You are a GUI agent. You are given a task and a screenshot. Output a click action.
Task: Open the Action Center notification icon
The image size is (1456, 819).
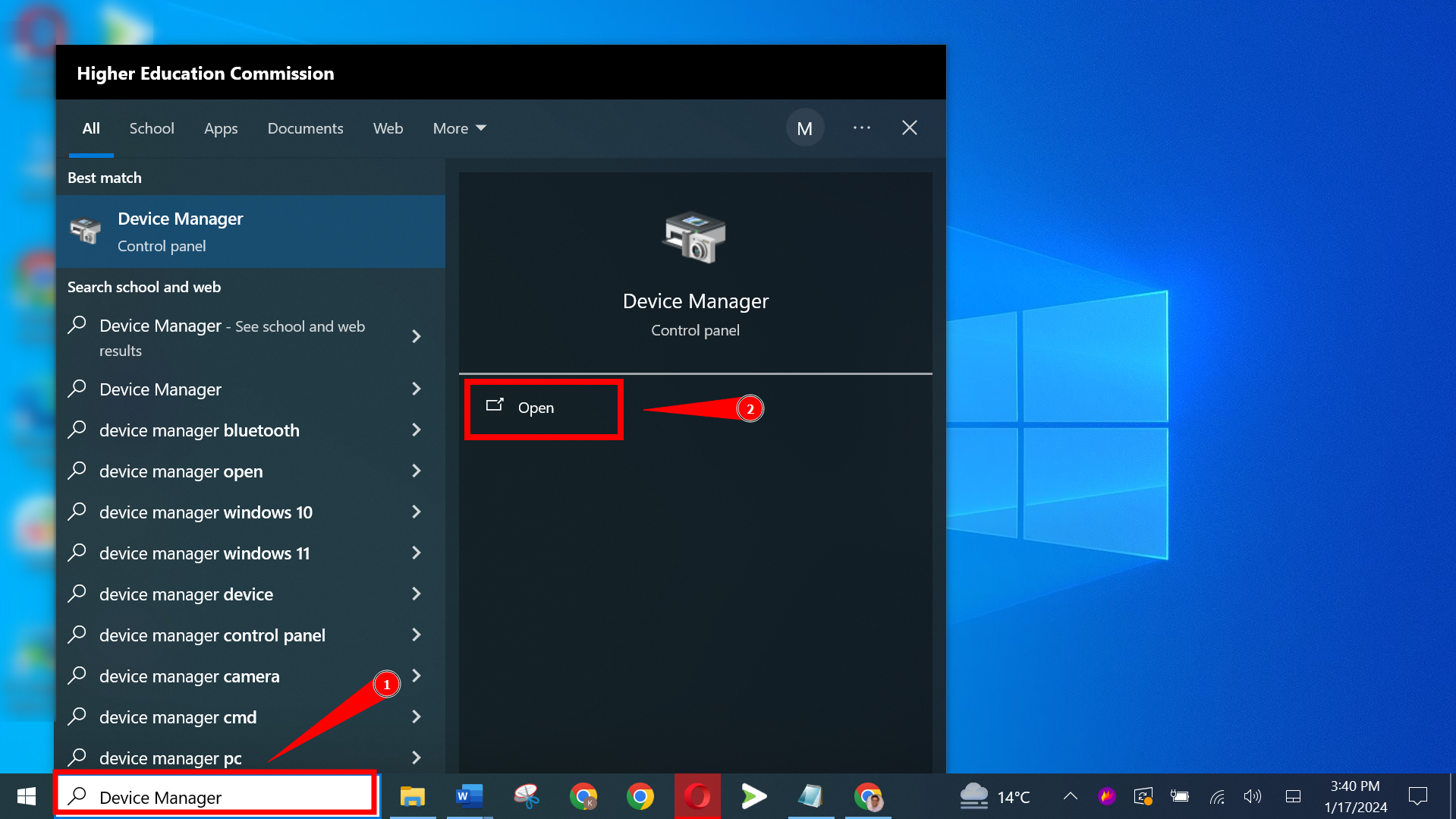click(1418, 796)
